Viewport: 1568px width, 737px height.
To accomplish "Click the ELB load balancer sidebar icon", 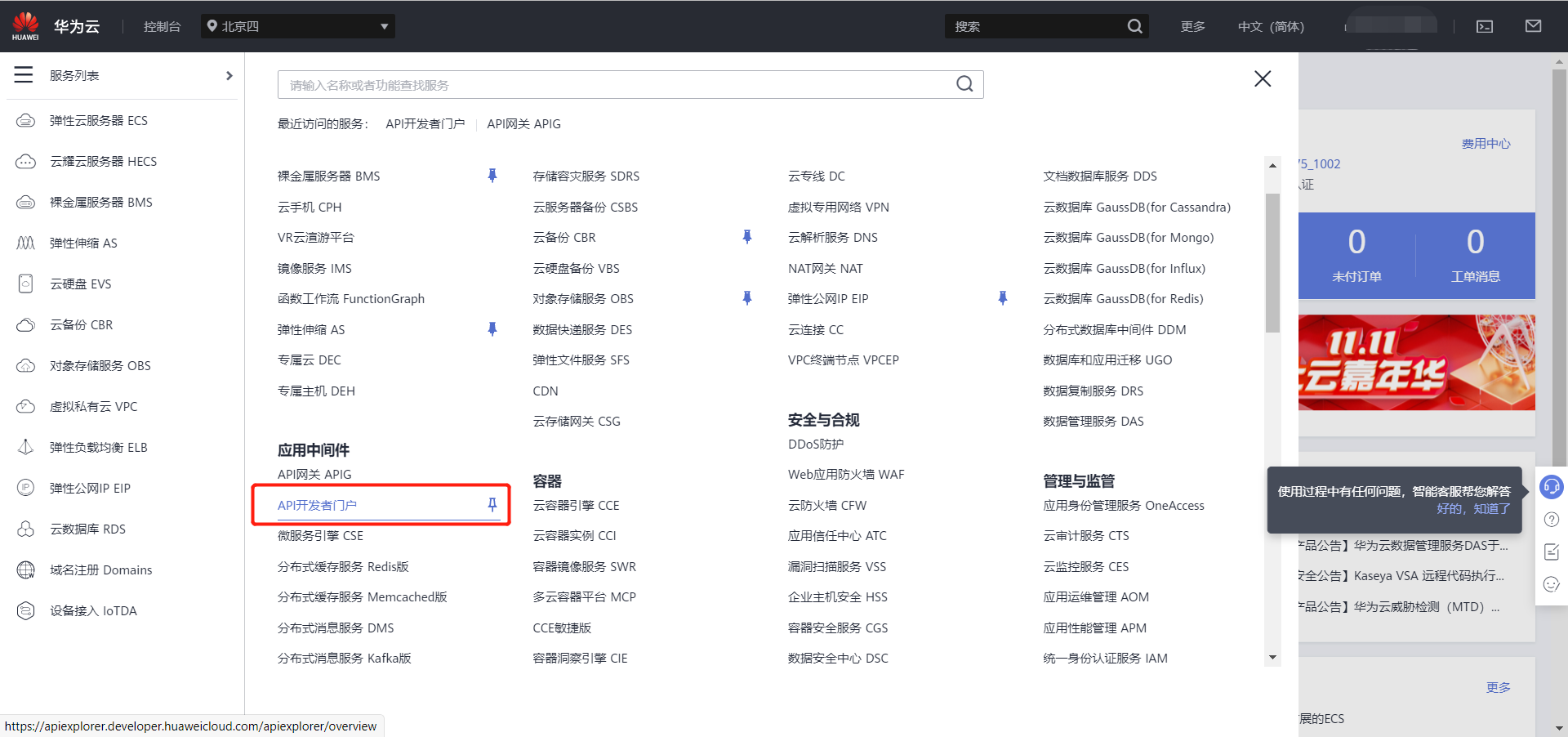I will (26, 448).
